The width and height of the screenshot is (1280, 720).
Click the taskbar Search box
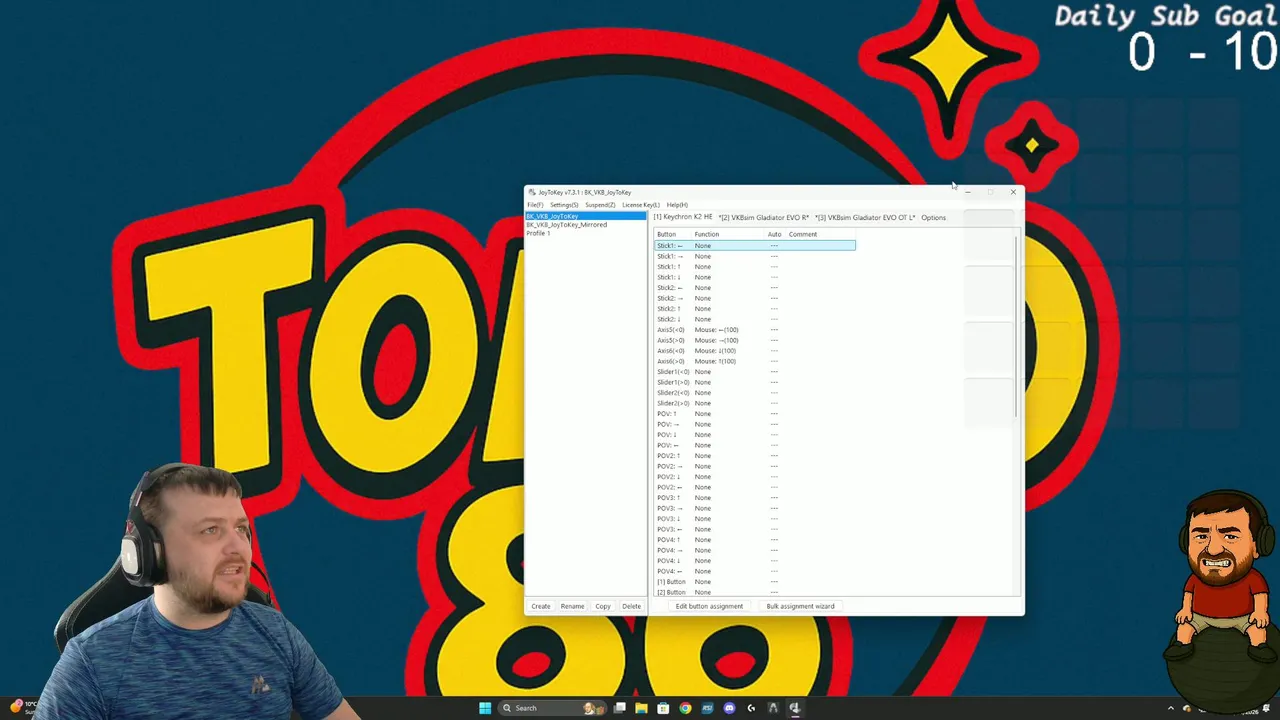[551, 708]
